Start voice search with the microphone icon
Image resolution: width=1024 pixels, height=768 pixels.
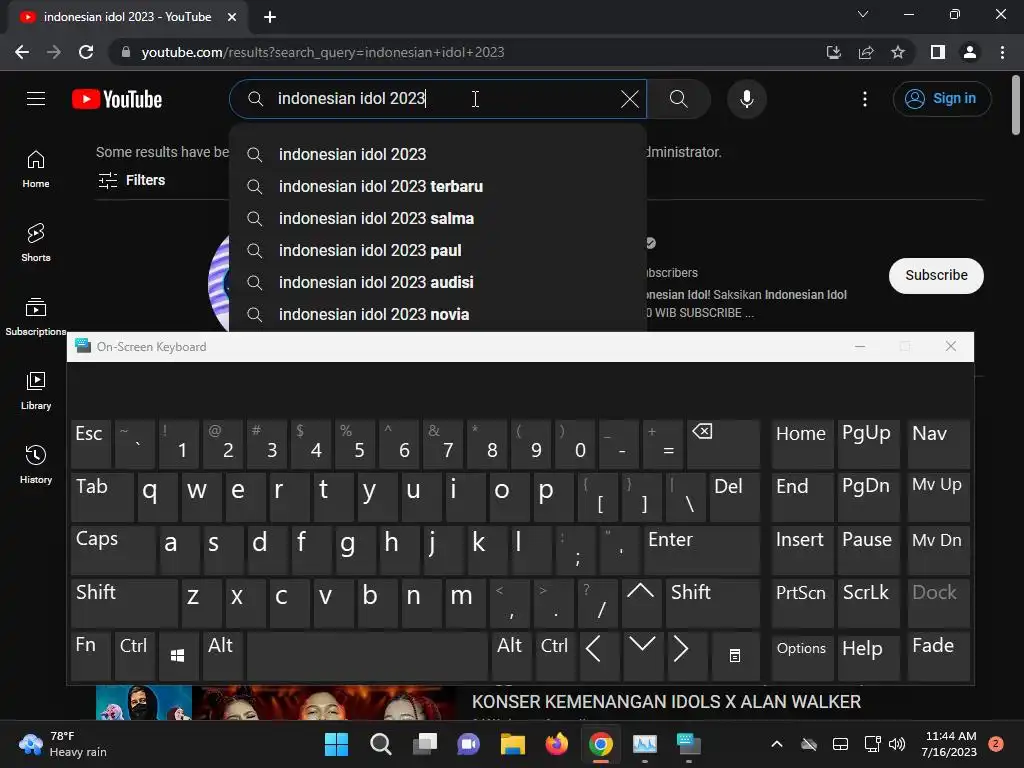pyautogui.click(x=746, y=99)
